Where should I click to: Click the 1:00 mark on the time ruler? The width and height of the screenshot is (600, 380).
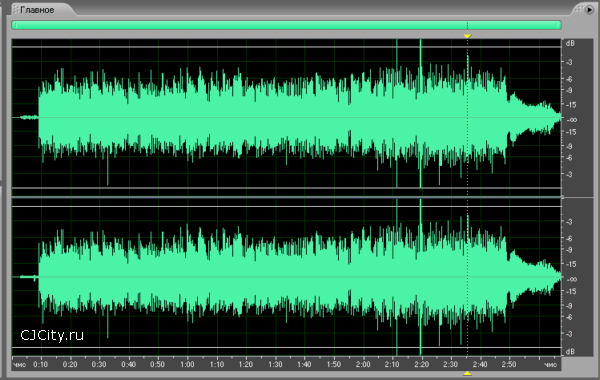click(187, 364)
